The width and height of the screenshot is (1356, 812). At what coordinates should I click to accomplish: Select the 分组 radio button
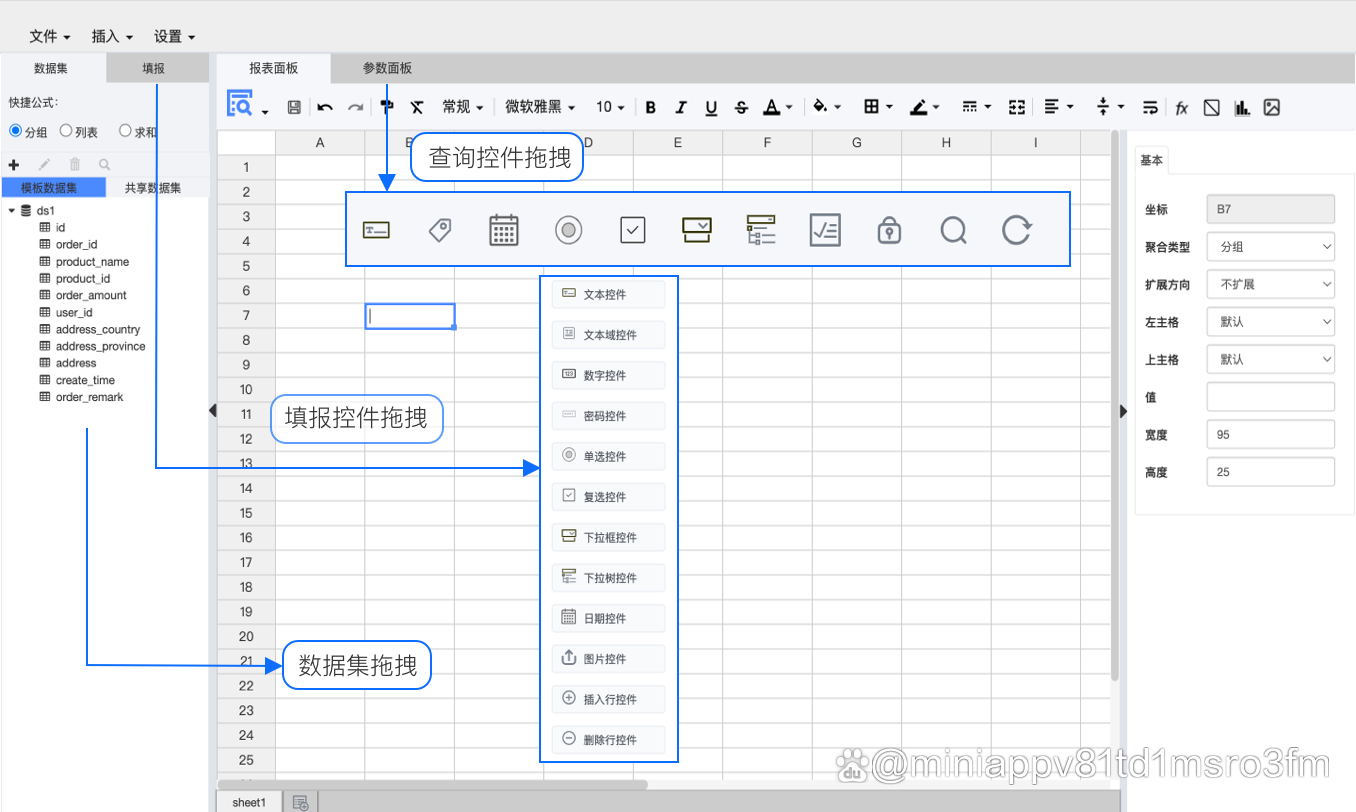16,131
